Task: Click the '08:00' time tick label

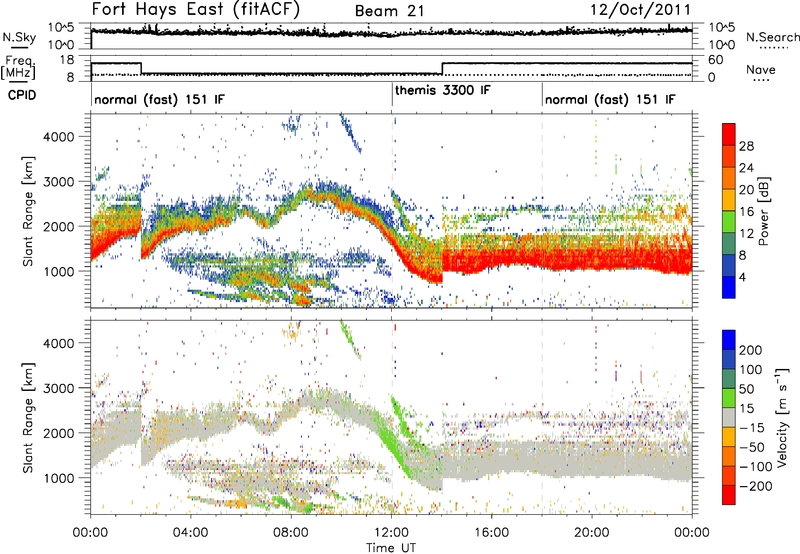Action: click(x=291, y=532)
